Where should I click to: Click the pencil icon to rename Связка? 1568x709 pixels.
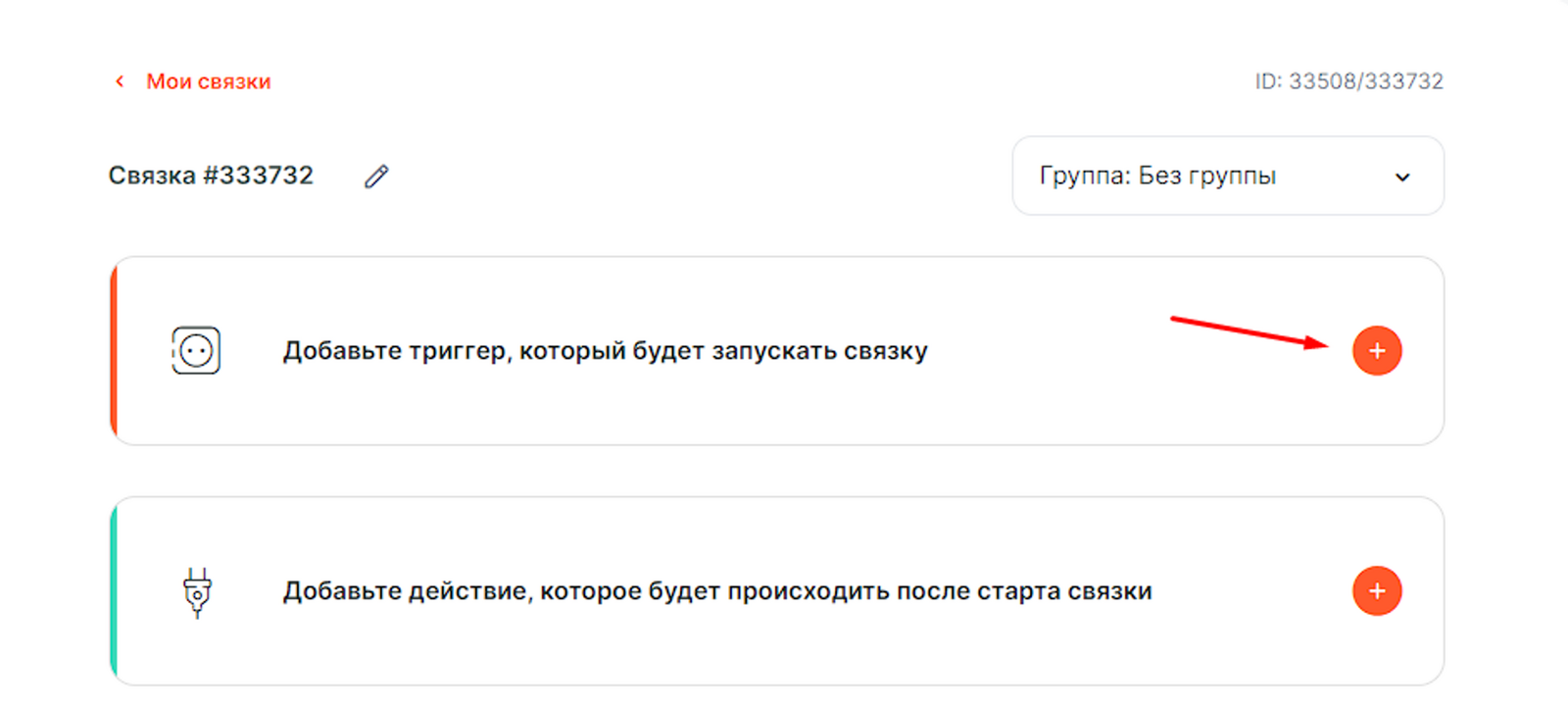(x=376, y=177)
